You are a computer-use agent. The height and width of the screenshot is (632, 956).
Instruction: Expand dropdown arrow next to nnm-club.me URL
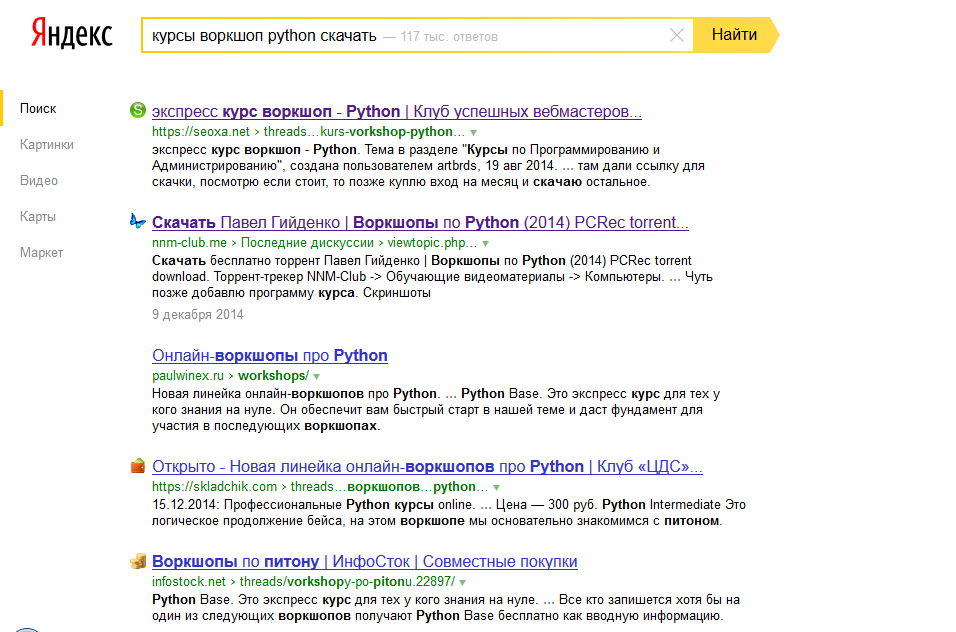click(486, 243)
